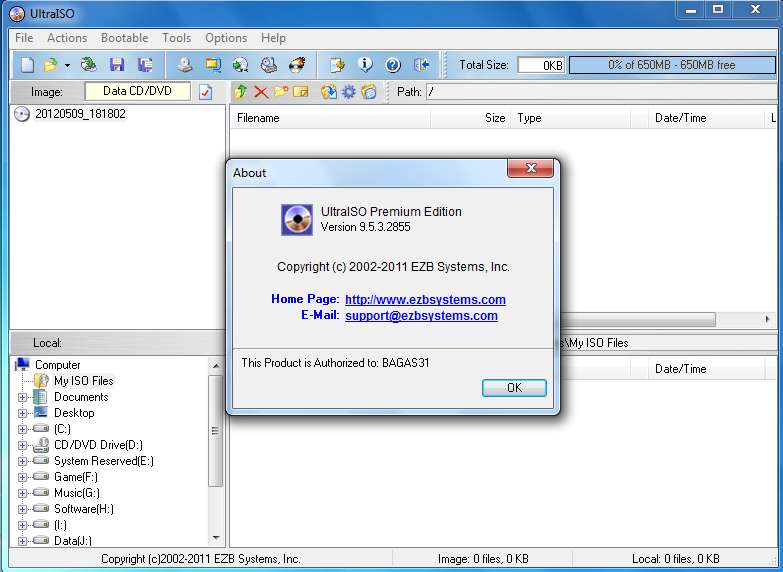Click the red X delete icon
Screen dimensions: 783x572
click(x=261, y=92)
